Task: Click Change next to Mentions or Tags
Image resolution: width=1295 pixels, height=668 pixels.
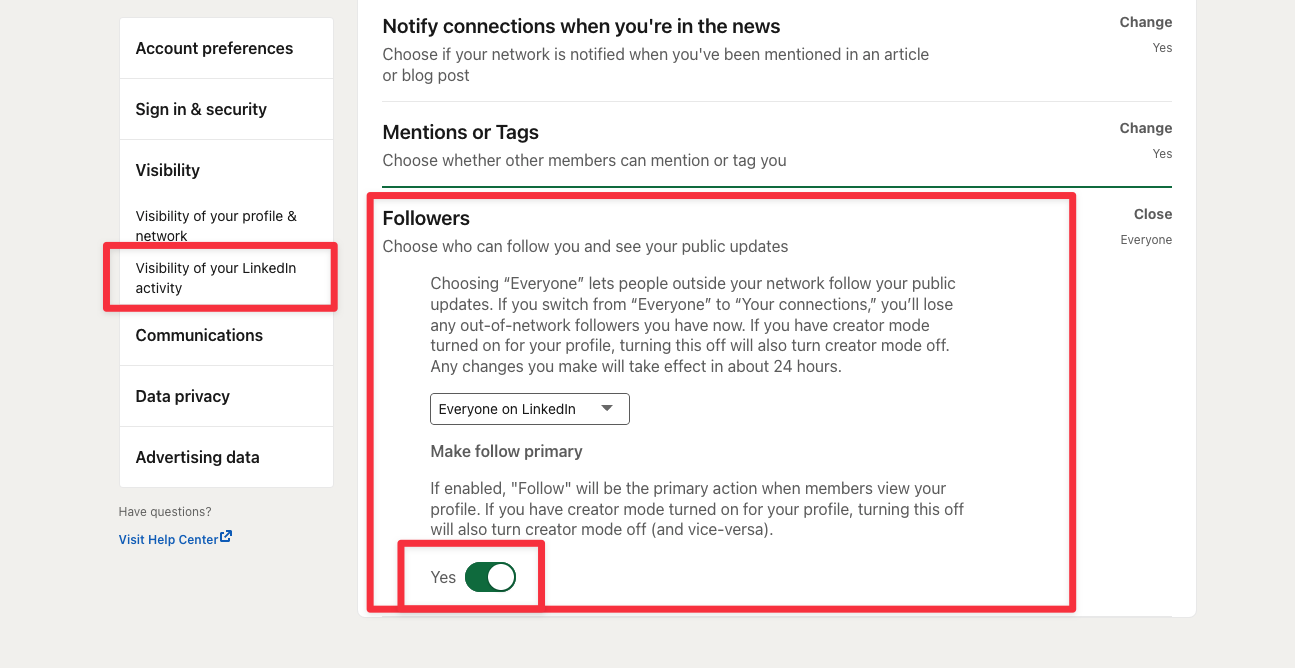Action: [1146, 128]
